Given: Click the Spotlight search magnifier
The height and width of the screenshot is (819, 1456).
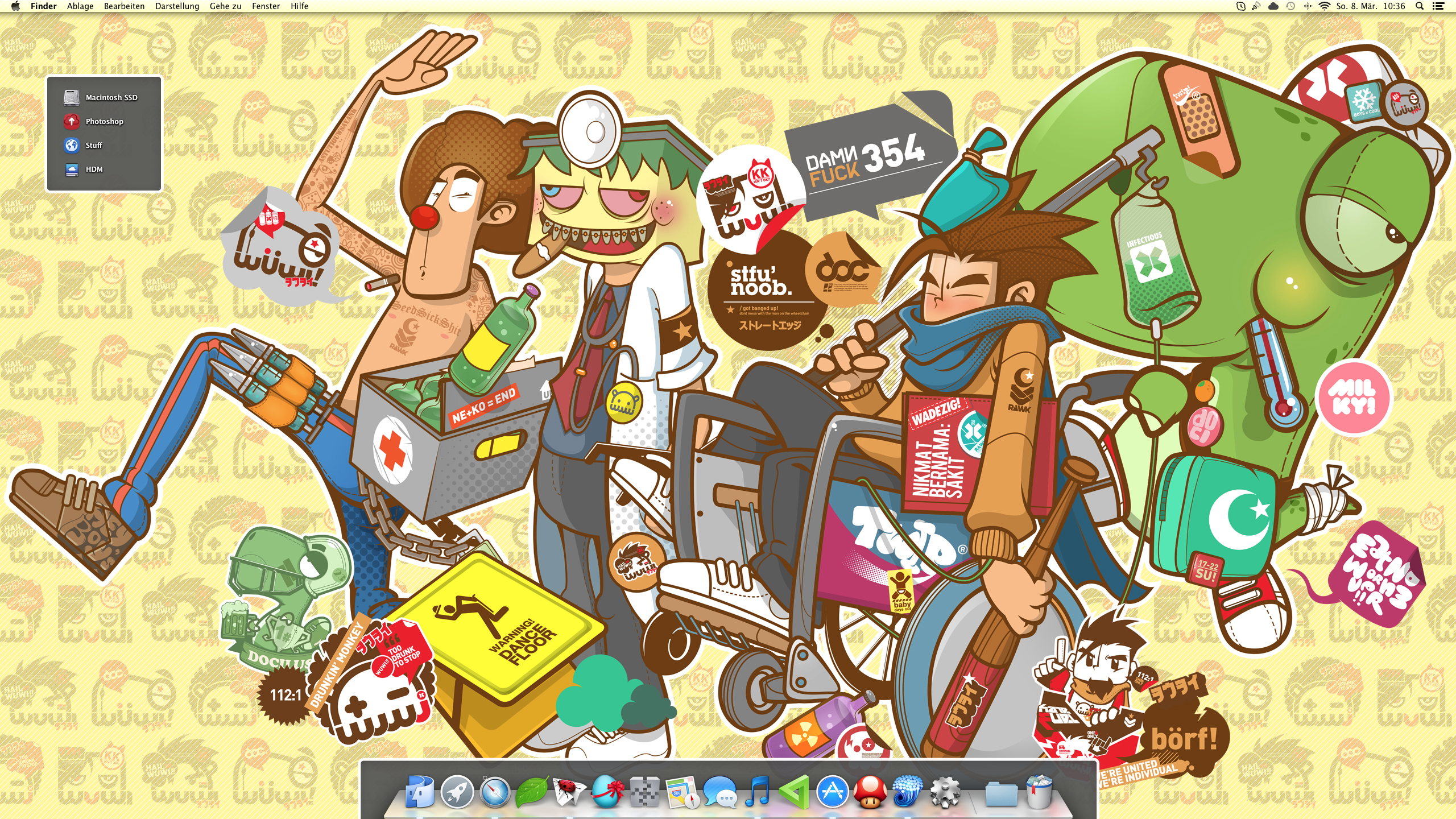Looking at the screenshot, I should click(x=1420, y=6).
